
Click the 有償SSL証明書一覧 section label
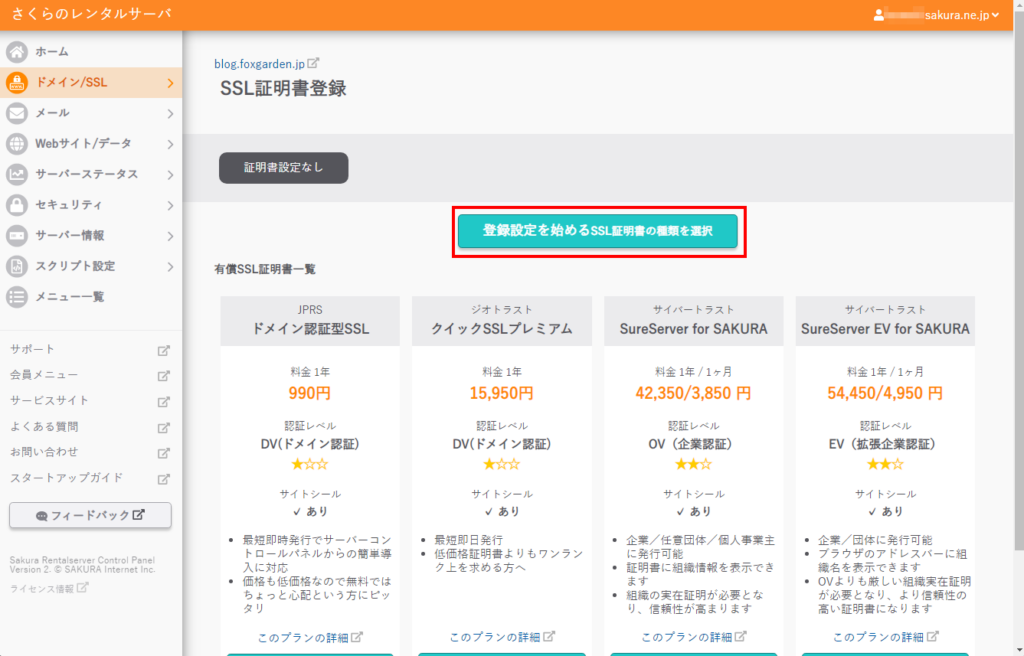(265, 269)
